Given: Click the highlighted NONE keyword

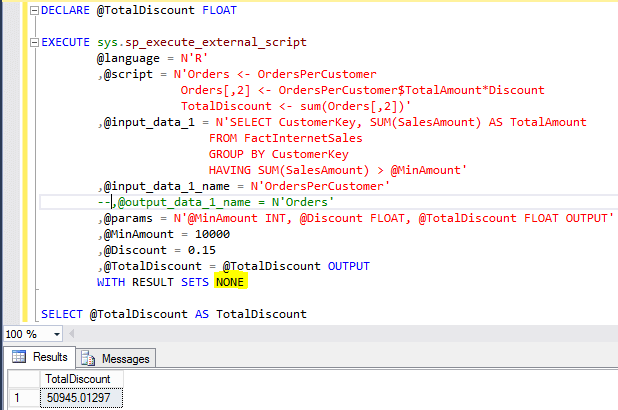Looking at the screenshot, I should tap(231, 282).
